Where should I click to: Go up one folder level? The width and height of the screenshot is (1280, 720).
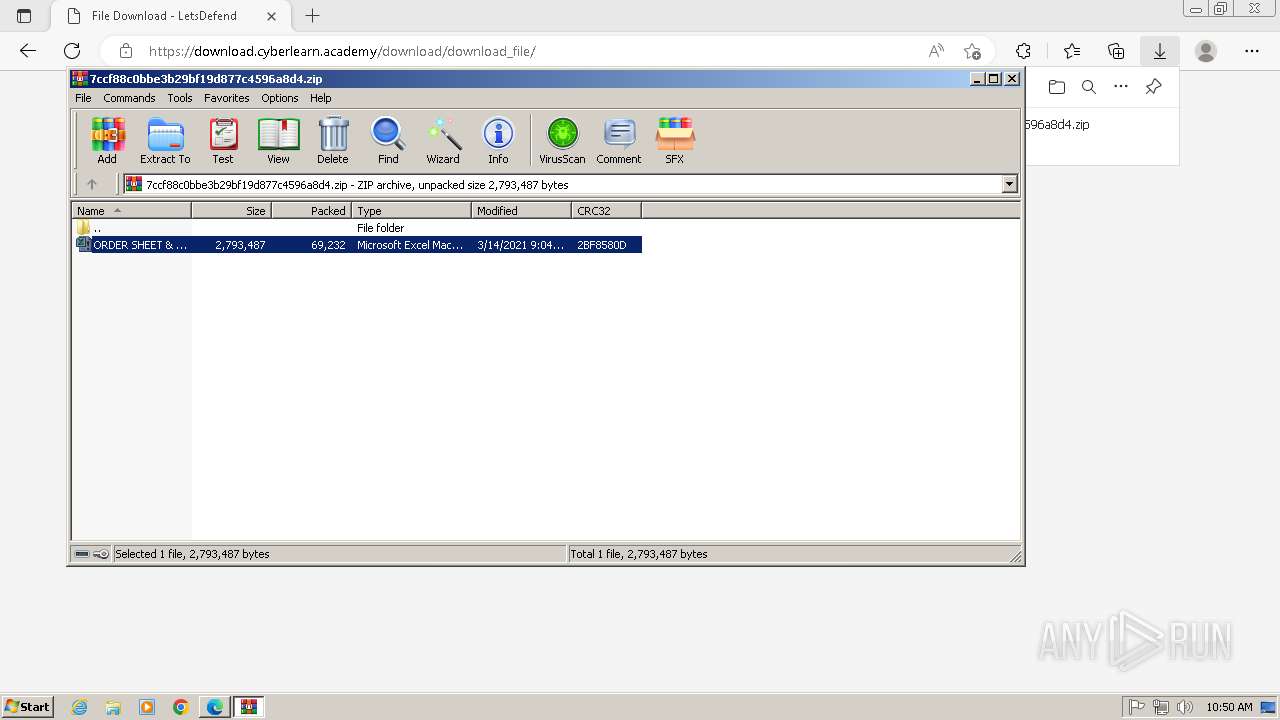92,184
